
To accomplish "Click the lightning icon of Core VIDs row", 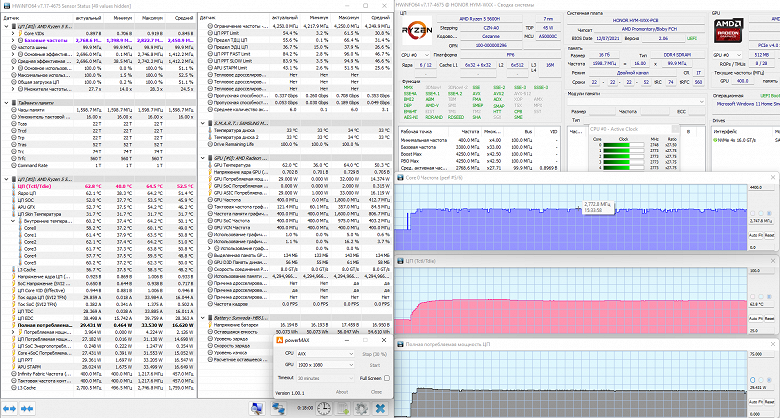I will coord(20,33).
